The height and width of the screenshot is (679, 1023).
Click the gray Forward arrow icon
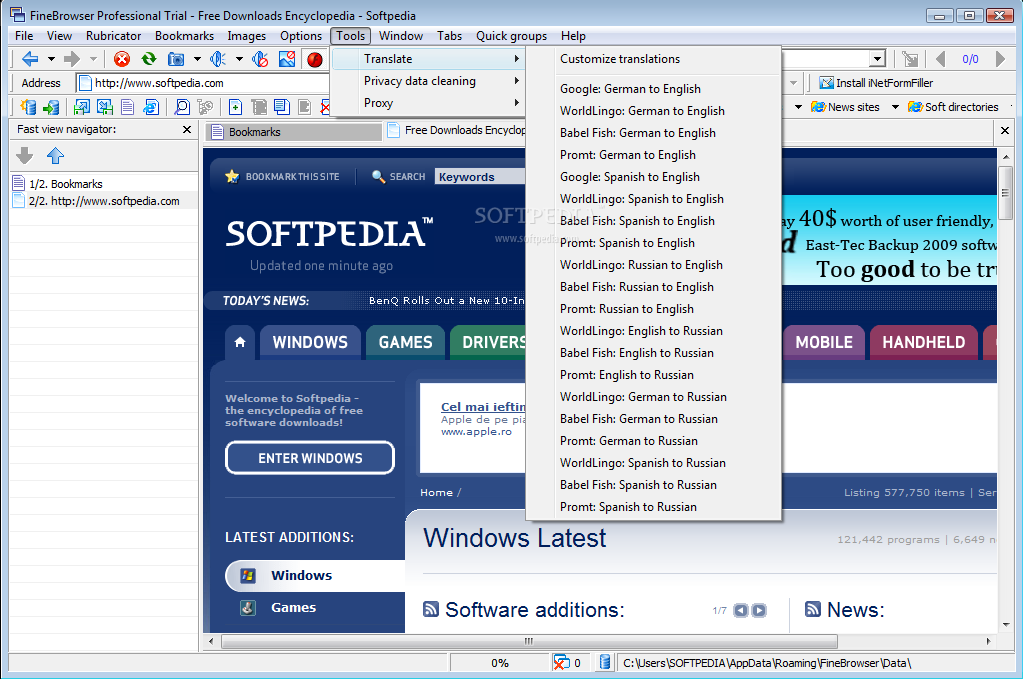pyautogui.click(x=72, y=59)
